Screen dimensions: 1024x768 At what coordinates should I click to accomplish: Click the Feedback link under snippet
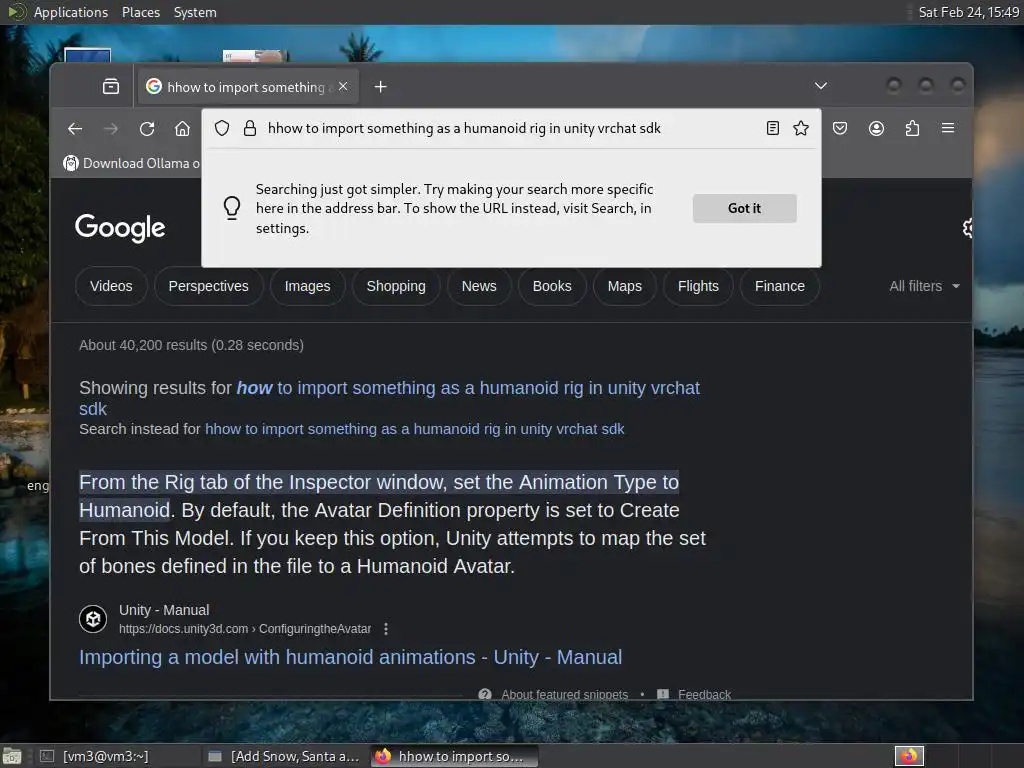click(704, 694)
